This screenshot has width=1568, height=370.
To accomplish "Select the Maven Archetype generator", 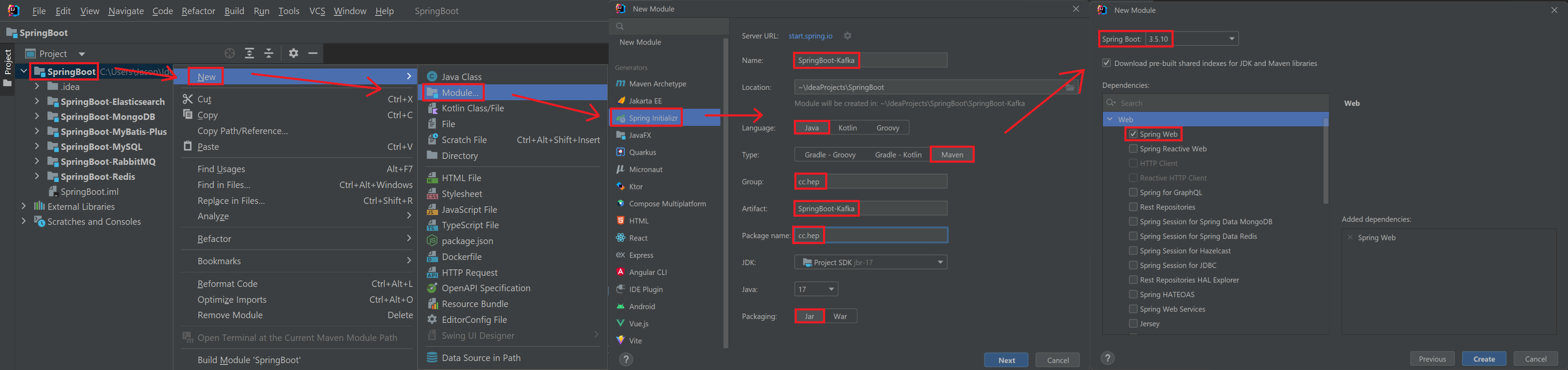I will pyautogui.click(x=657, y=84).
